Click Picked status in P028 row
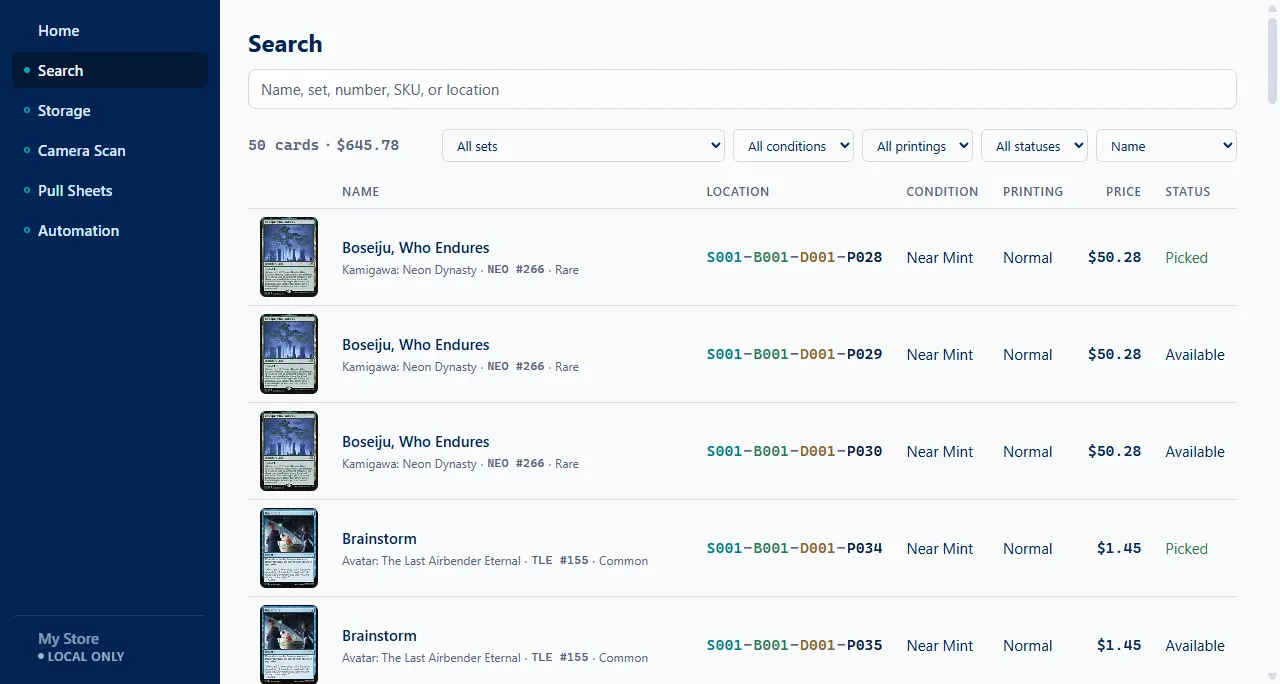This screenshot has width=1280, height=684. (x=1186, y=258)
